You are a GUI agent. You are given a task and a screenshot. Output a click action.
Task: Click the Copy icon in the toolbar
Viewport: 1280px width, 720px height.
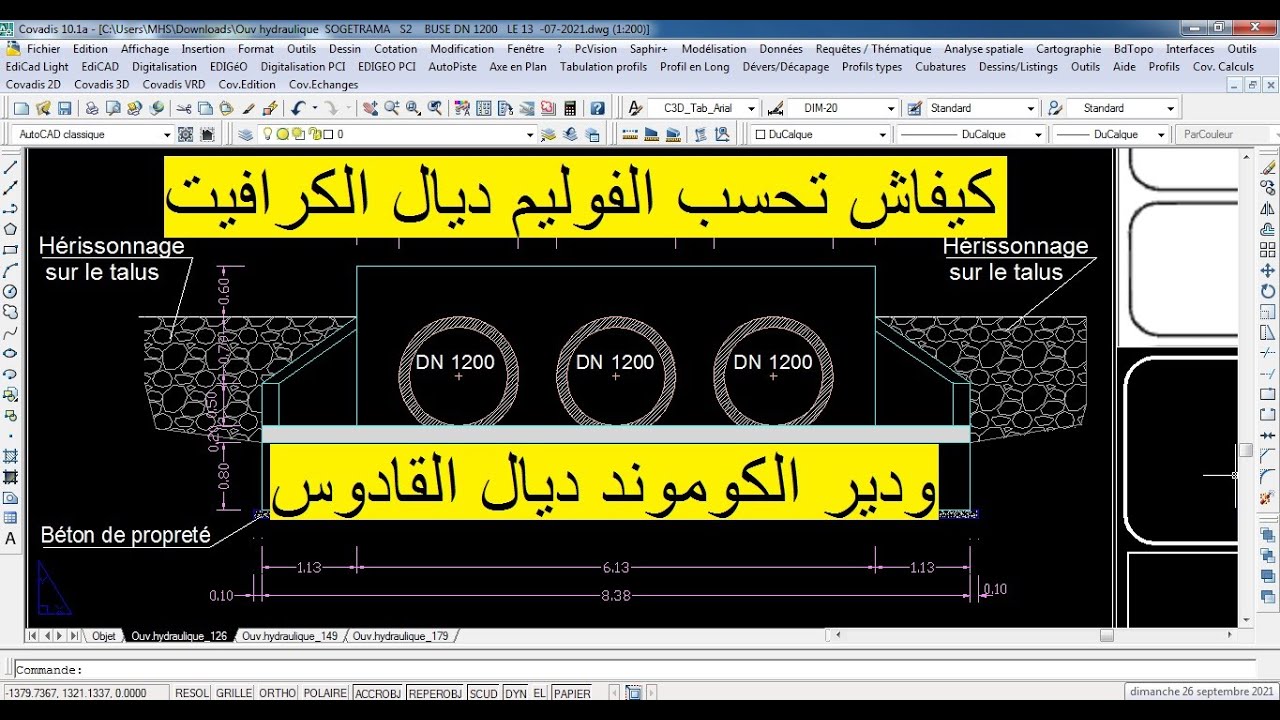[205, 108]
